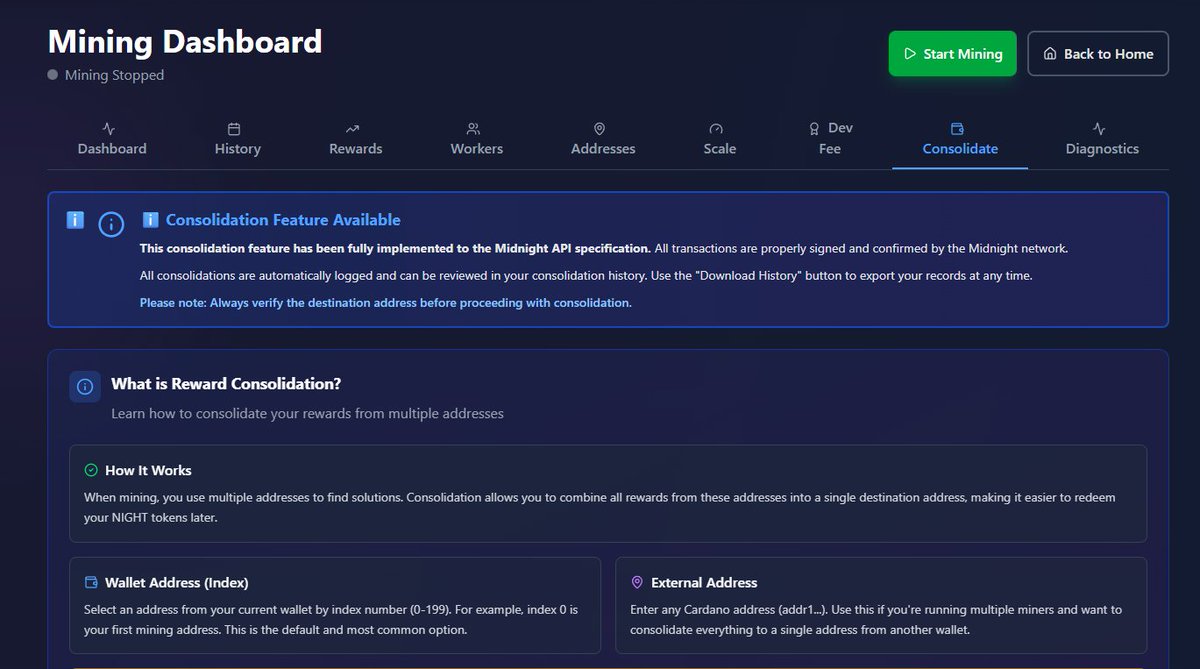Click the award icon beside Dev
This screenshot has height=669, width=1200.
pyautogui.click(x=814, y=129)
